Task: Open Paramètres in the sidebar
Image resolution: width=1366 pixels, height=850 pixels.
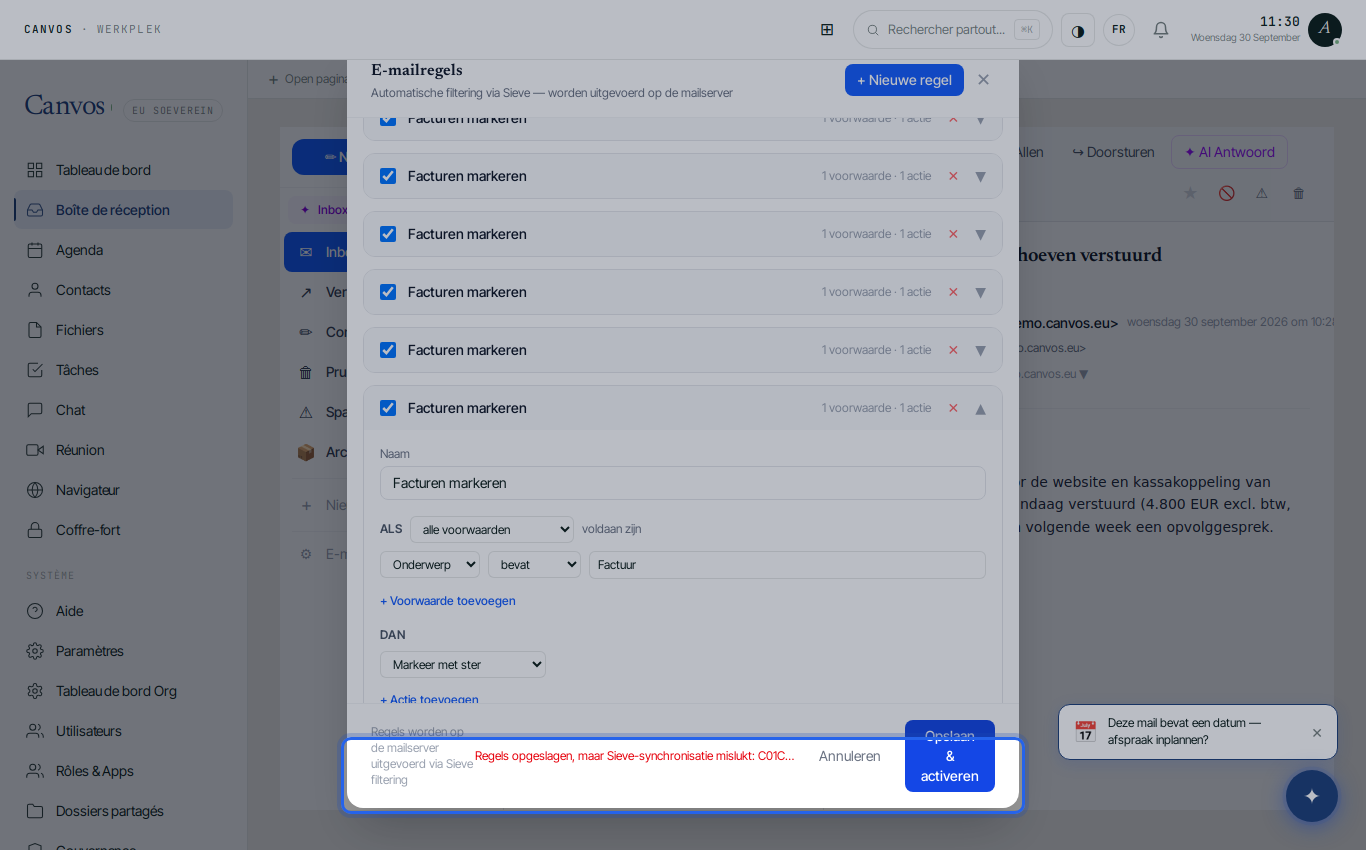Action: point(124,651)
